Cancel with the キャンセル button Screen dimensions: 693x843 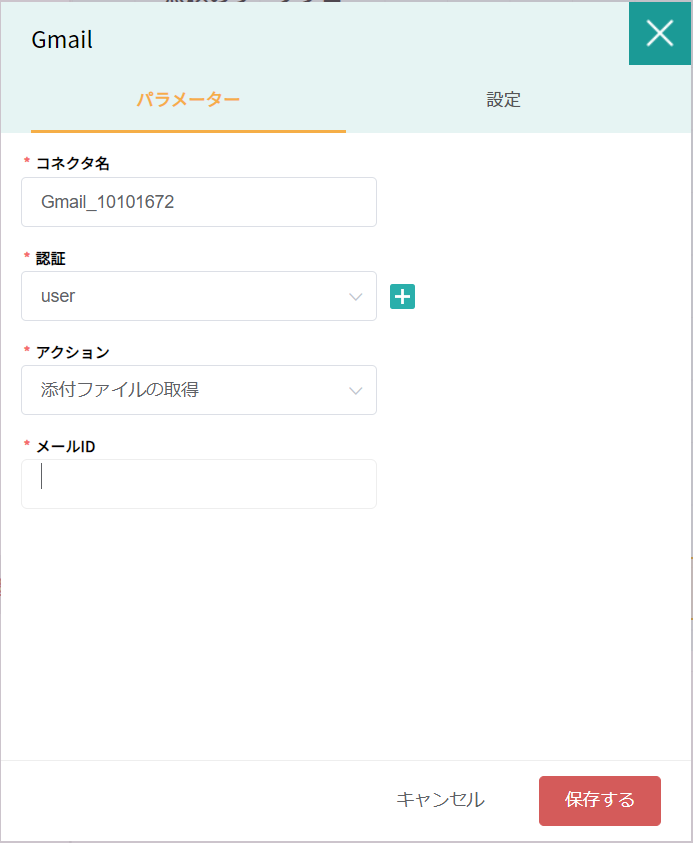tap(441, 800)
